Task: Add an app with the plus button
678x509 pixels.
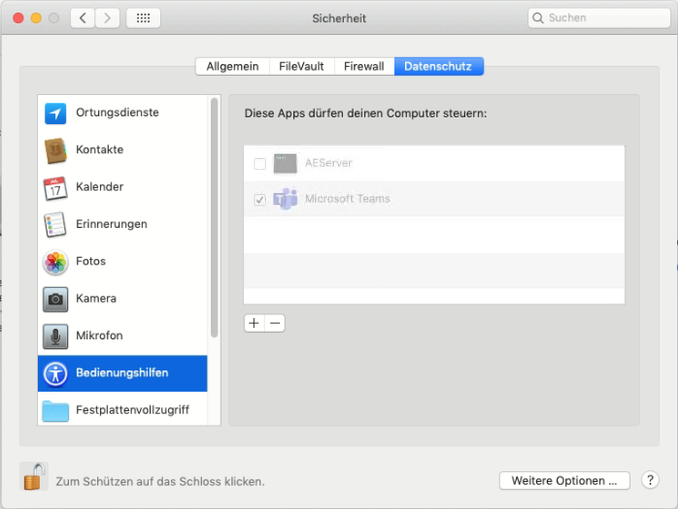Action: [x=254, y=323]
